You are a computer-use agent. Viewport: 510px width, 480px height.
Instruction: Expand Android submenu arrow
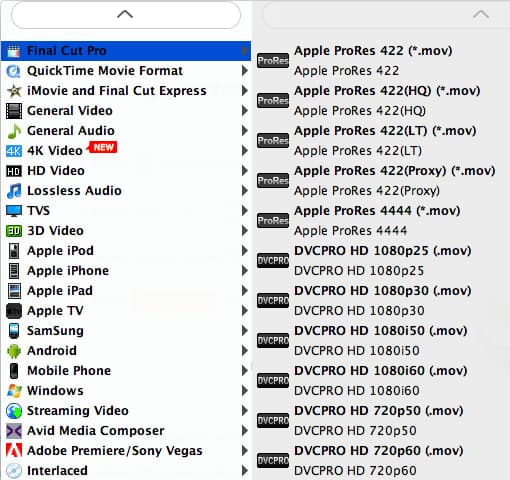[245, 351]
